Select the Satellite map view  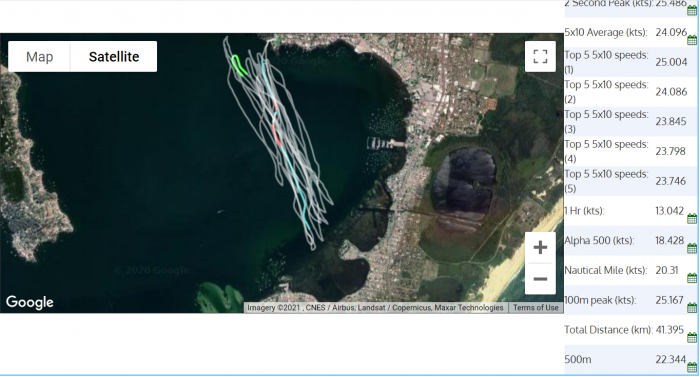114,57
